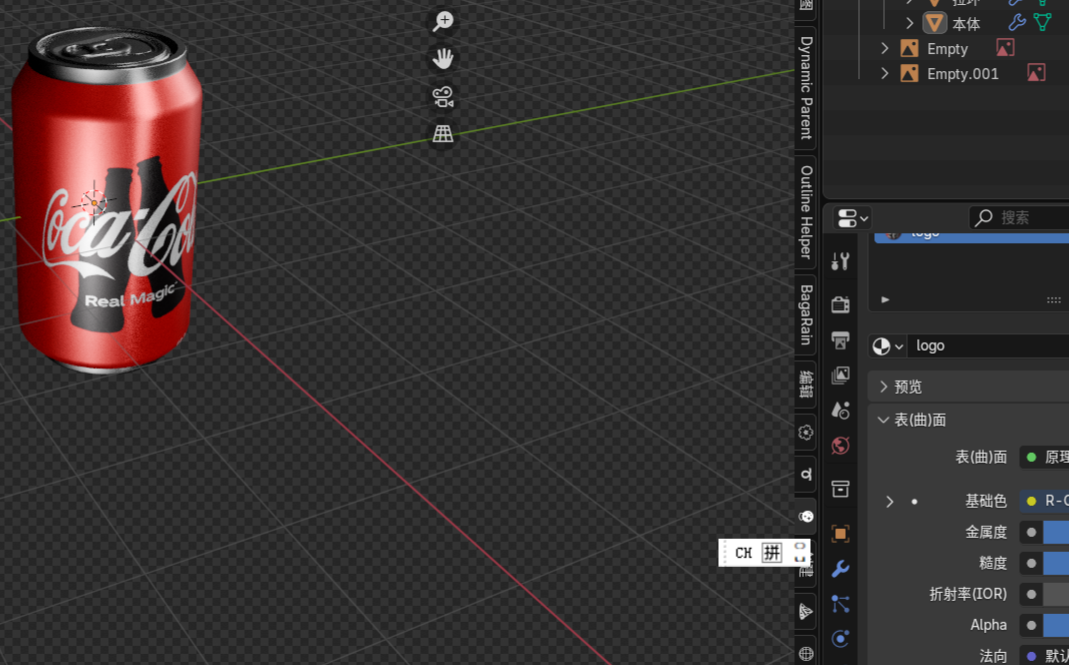Click the image data icon beside Empty.001
The width and height of the screenshot is (1069, 665).
point(1036,73)
